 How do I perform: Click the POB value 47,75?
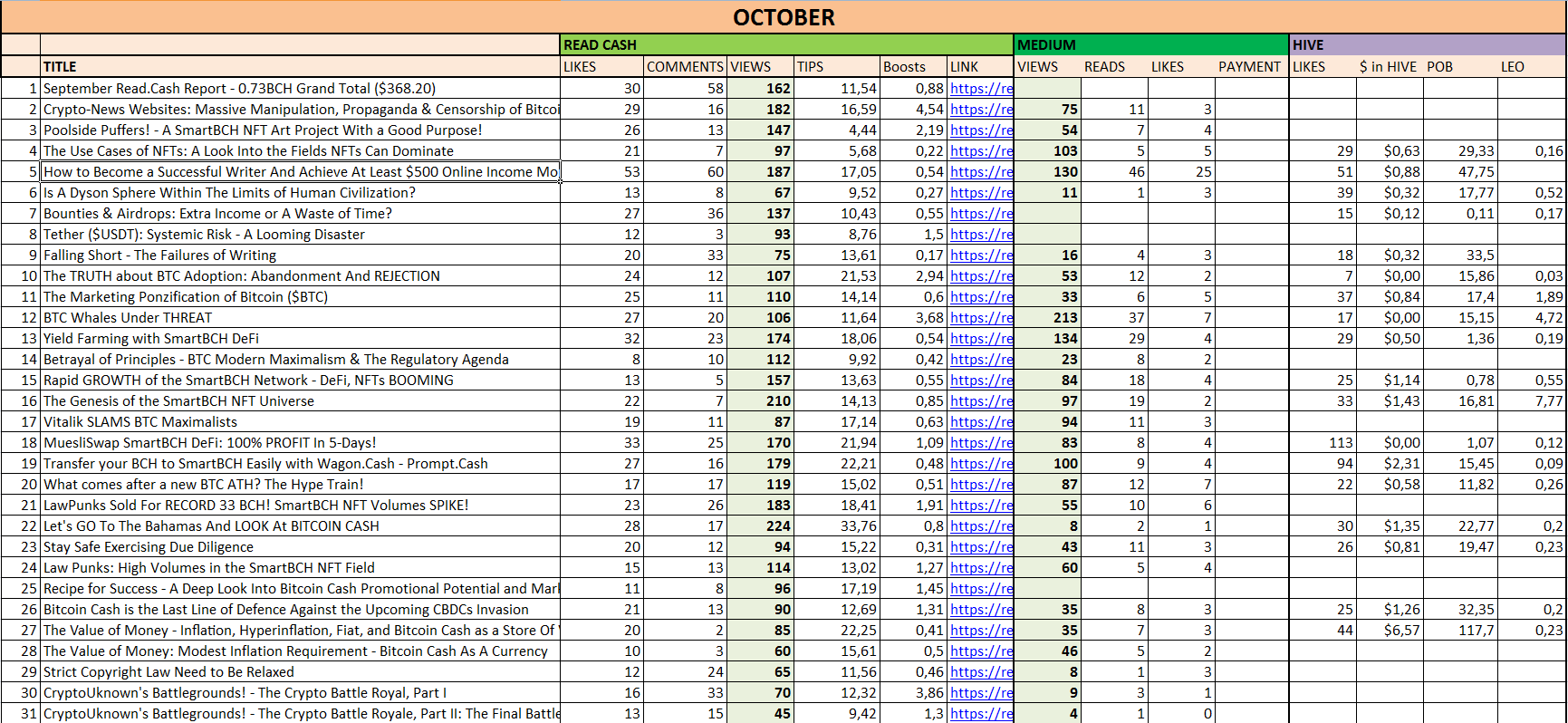(x=1460, y=172)
